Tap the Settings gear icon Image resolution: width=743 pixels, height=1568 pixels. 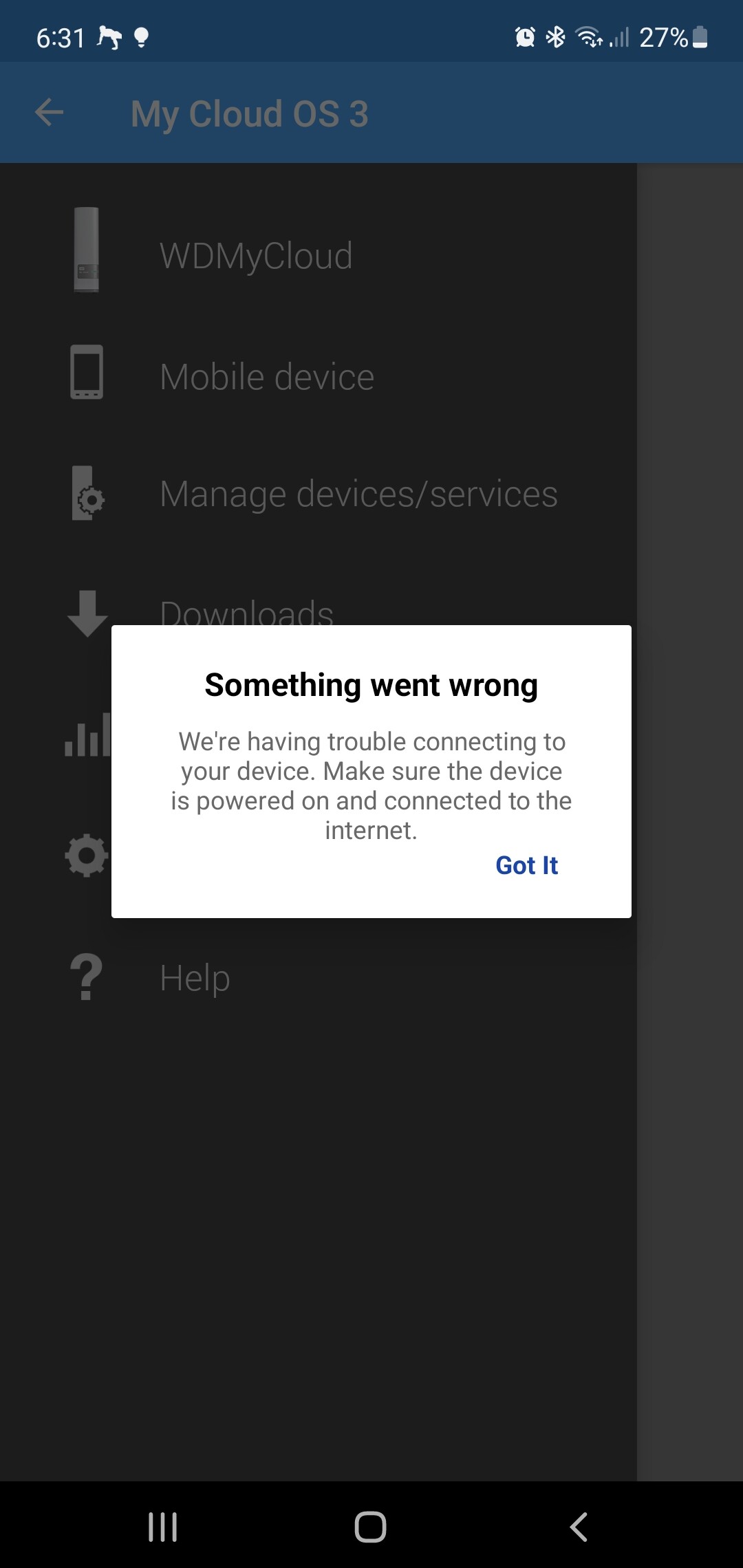click(87, 856)
